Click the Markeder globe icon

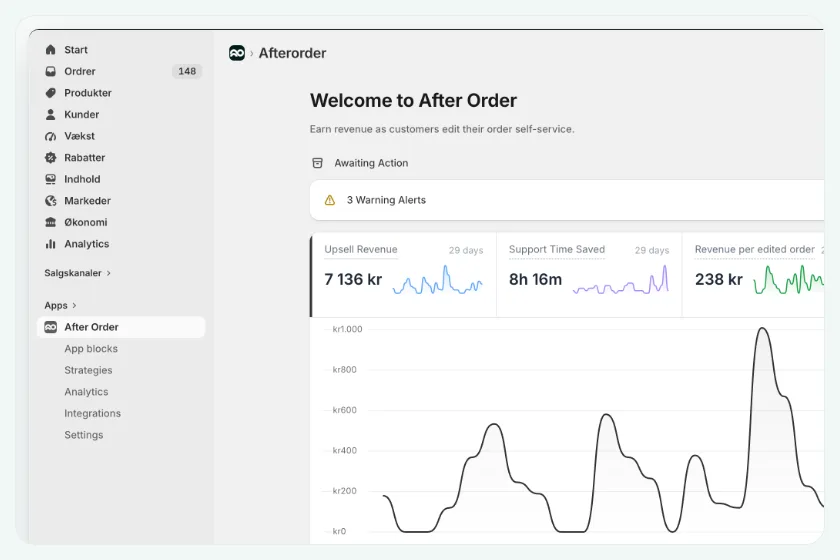pos(50,200)
